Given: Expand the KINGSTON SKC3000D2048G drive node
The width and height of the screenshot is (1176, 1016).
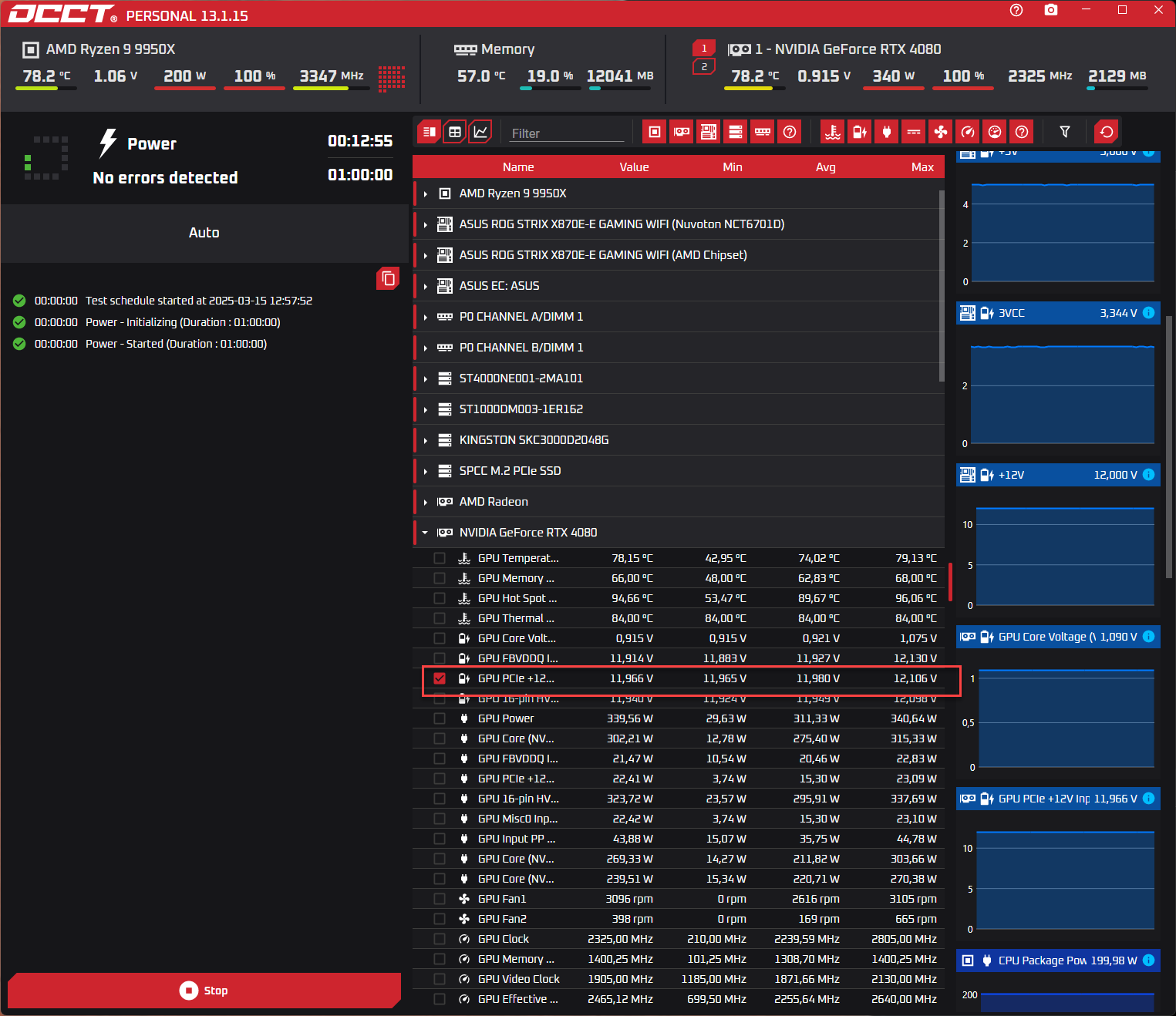Looking at the screenshot, I should pyautogui.click(x=425, y=440).
